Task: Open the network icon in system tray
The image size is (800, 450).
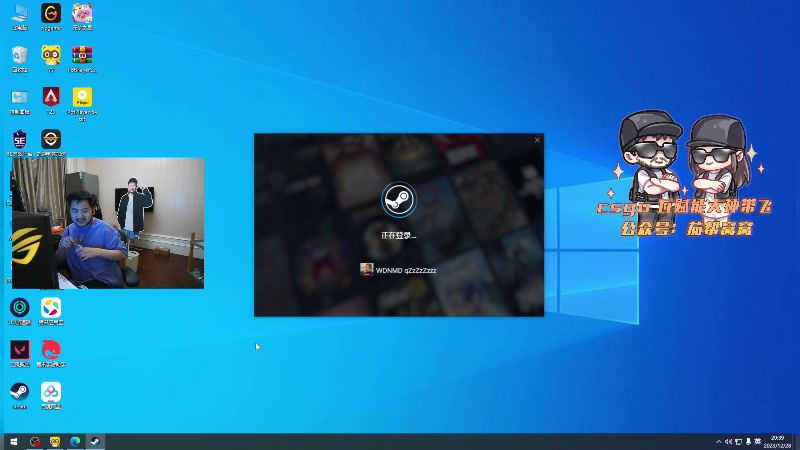Action: (x=738, y=442)
